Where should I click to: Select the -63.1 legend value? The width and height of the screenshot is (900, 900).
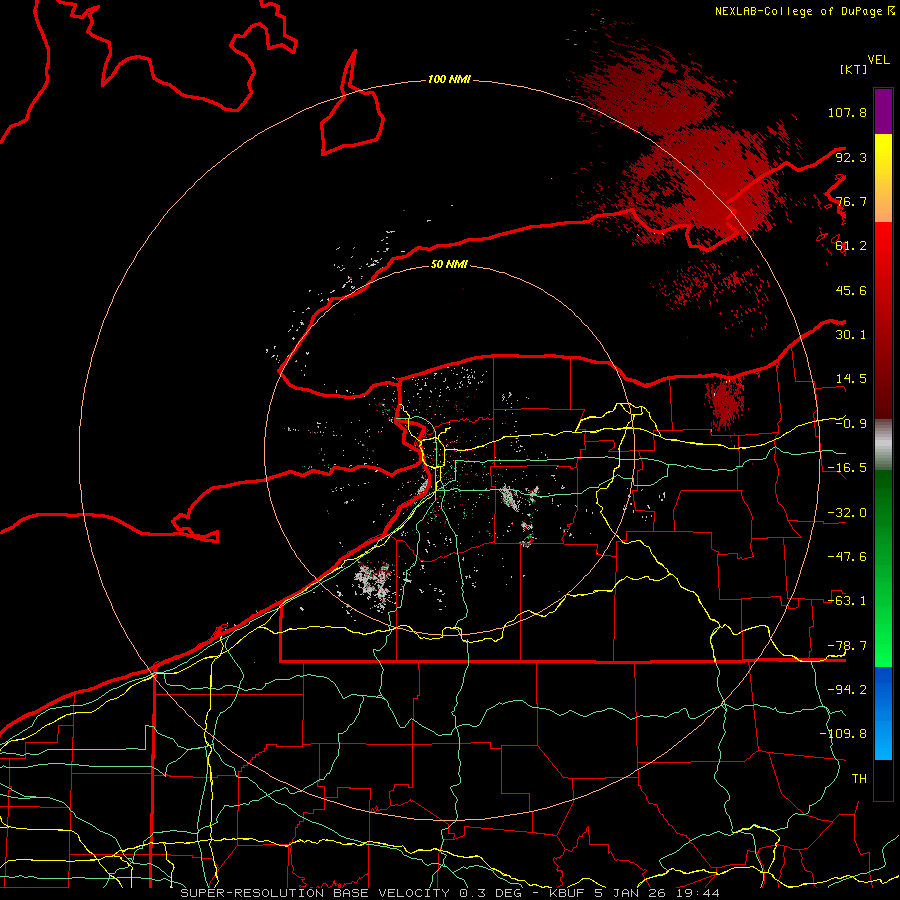[x=847, y=601]
